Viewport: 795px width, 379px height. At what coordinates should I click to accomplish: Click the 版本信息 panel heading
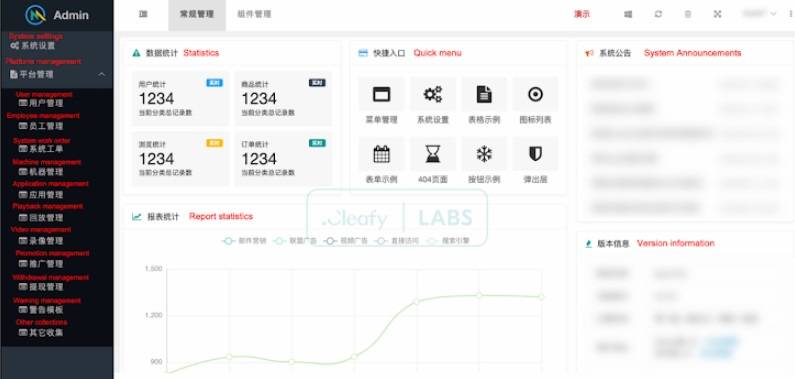pyautogui.click(x=613, y=244)
